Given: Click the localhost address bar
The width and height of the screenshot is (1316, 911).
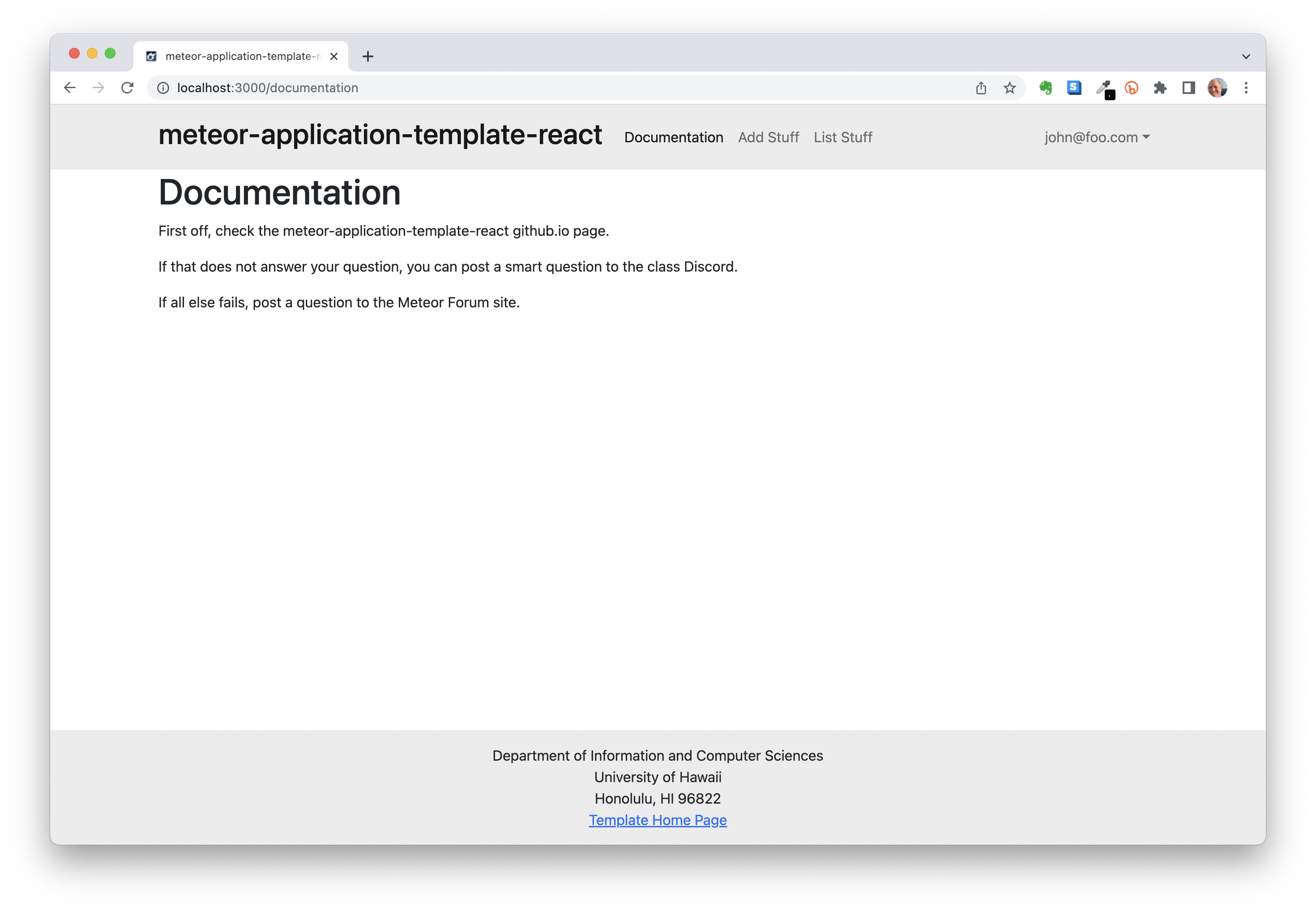Looking at the screenshot, I should click(514, 88).
